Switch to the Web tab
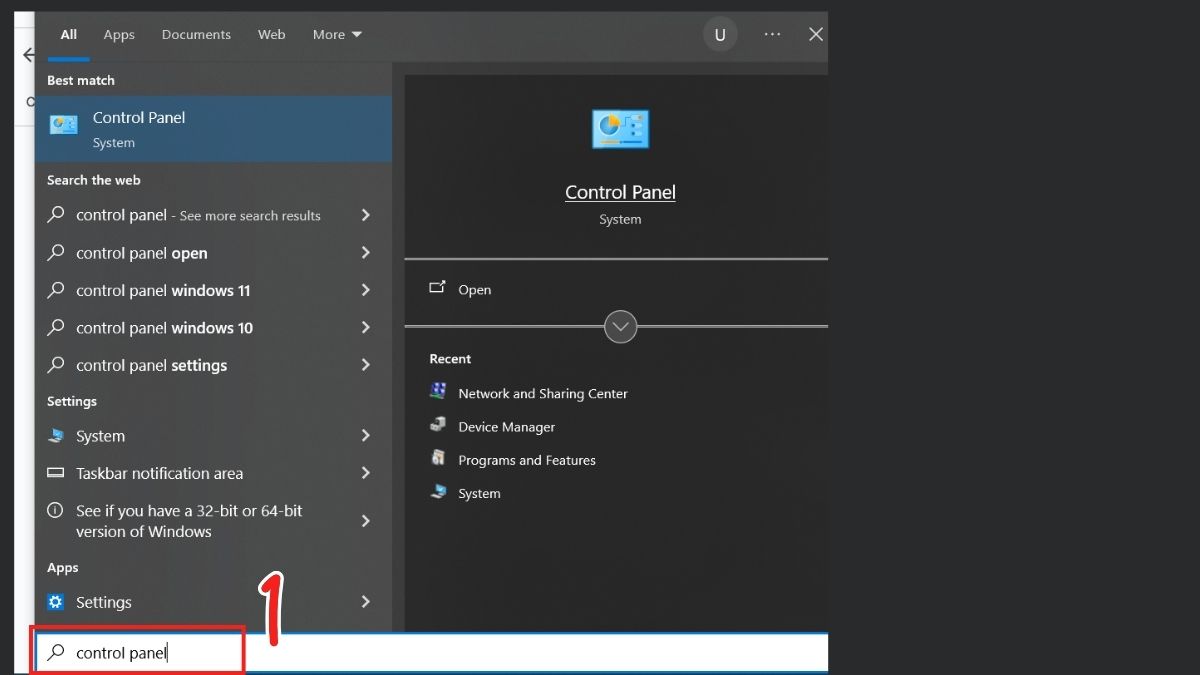This screenshot has height=675, width=1200. click(272, 34)
